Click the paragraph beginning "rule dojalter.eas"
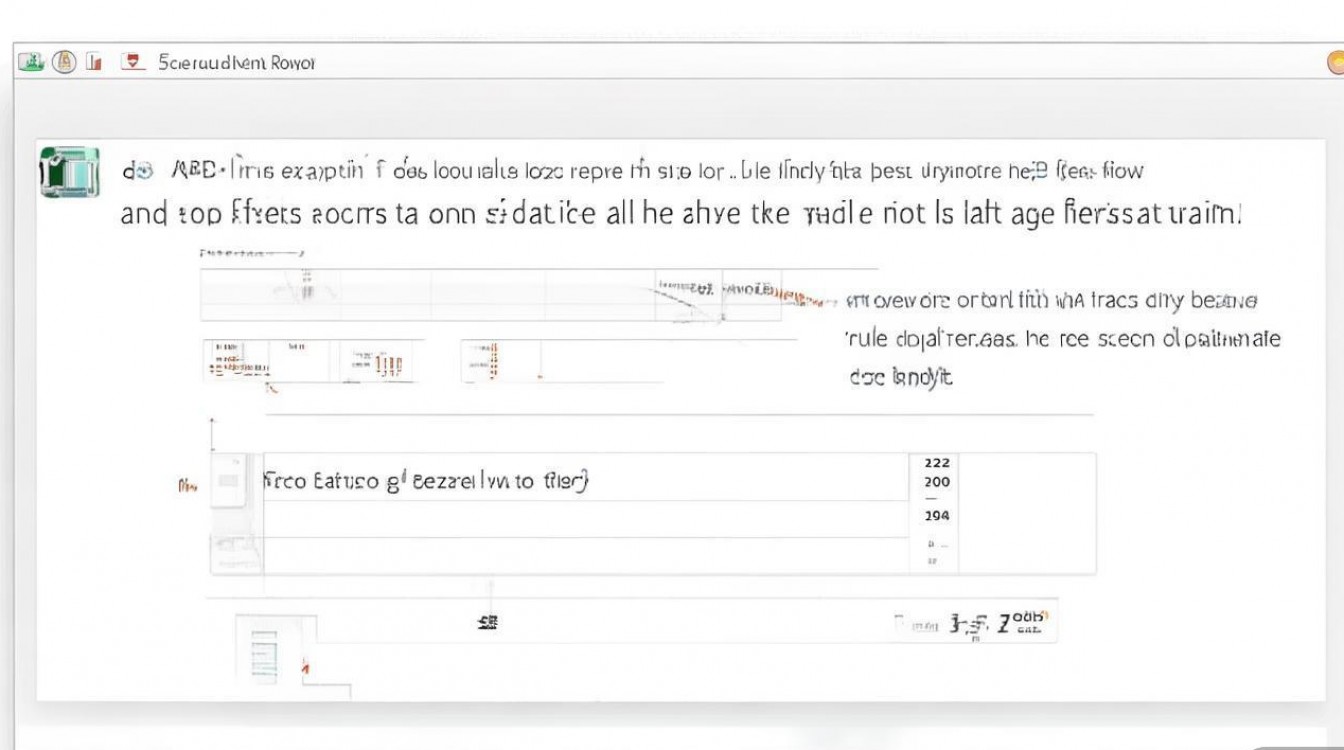The image size is (1344, 750). pyautogui.click(x=1062, y=339)
